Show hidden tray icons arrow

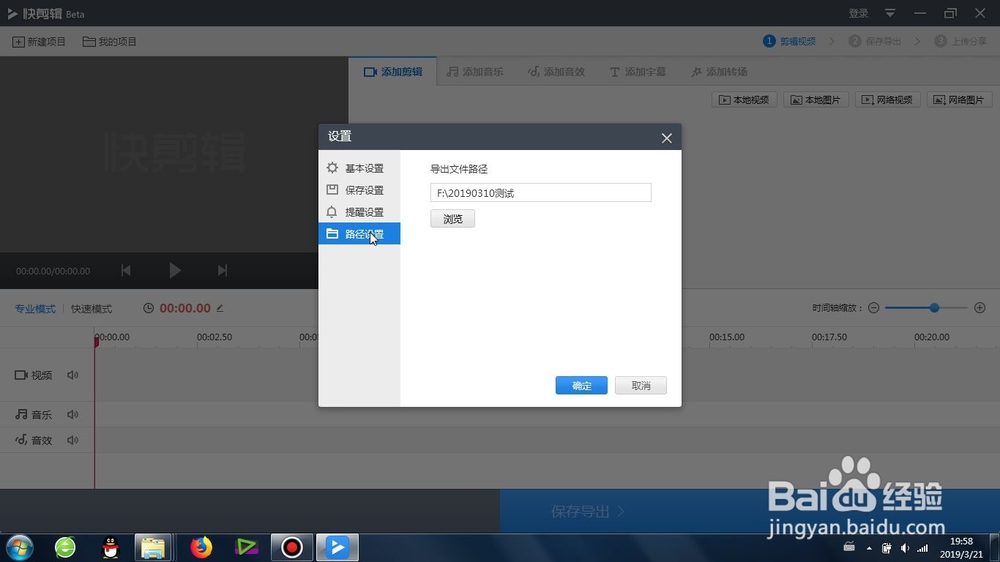point(869,548)
